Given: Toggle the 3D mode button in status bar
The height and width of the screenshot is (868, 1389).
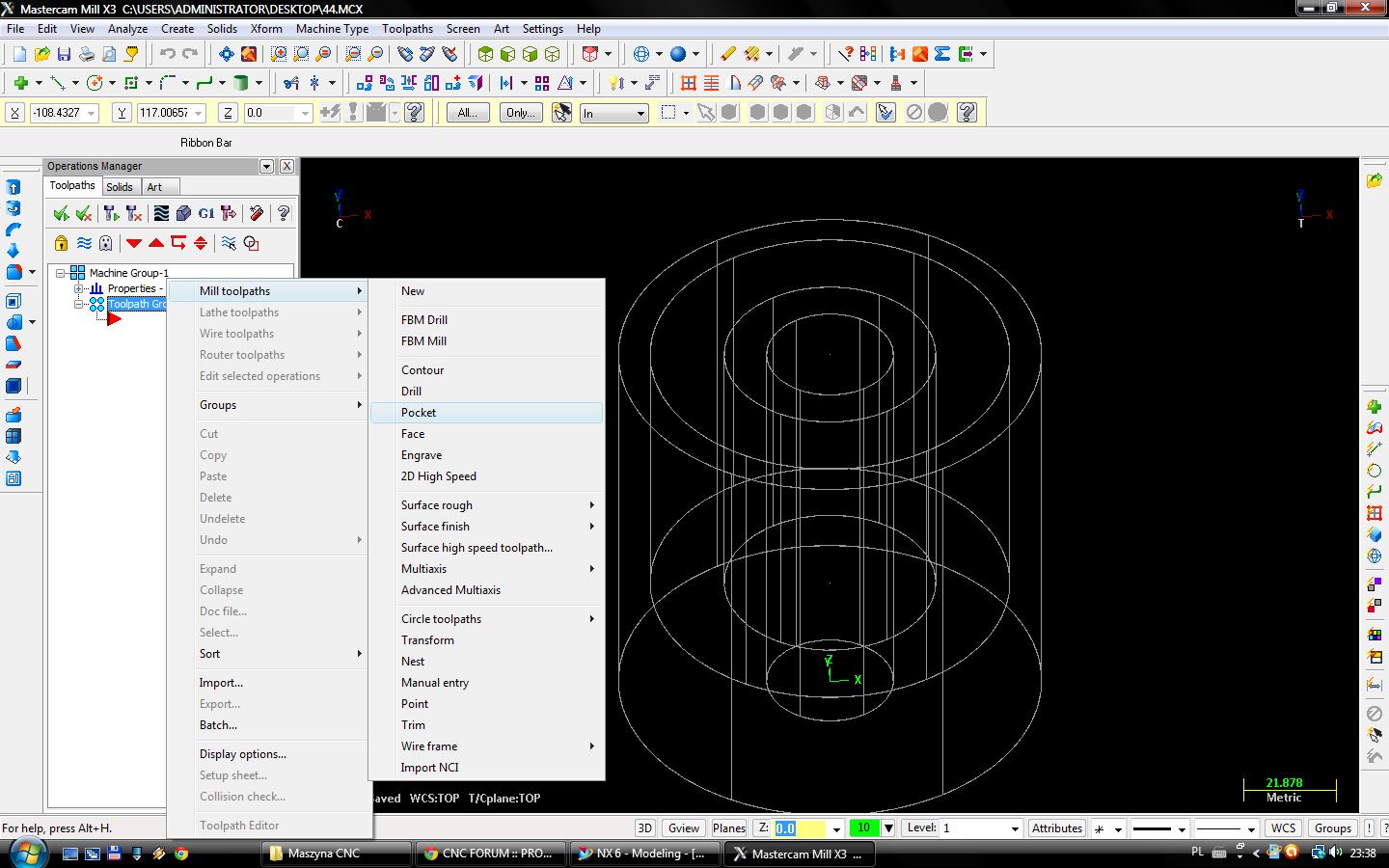Looking at the screenshot, I should (x=645, y=827).
